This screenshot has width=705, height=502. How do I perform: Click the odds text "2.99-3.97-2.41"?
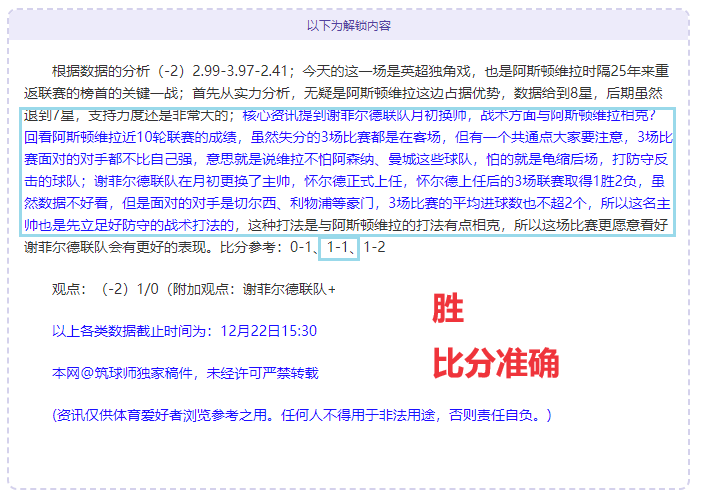[x=240, y=71]
